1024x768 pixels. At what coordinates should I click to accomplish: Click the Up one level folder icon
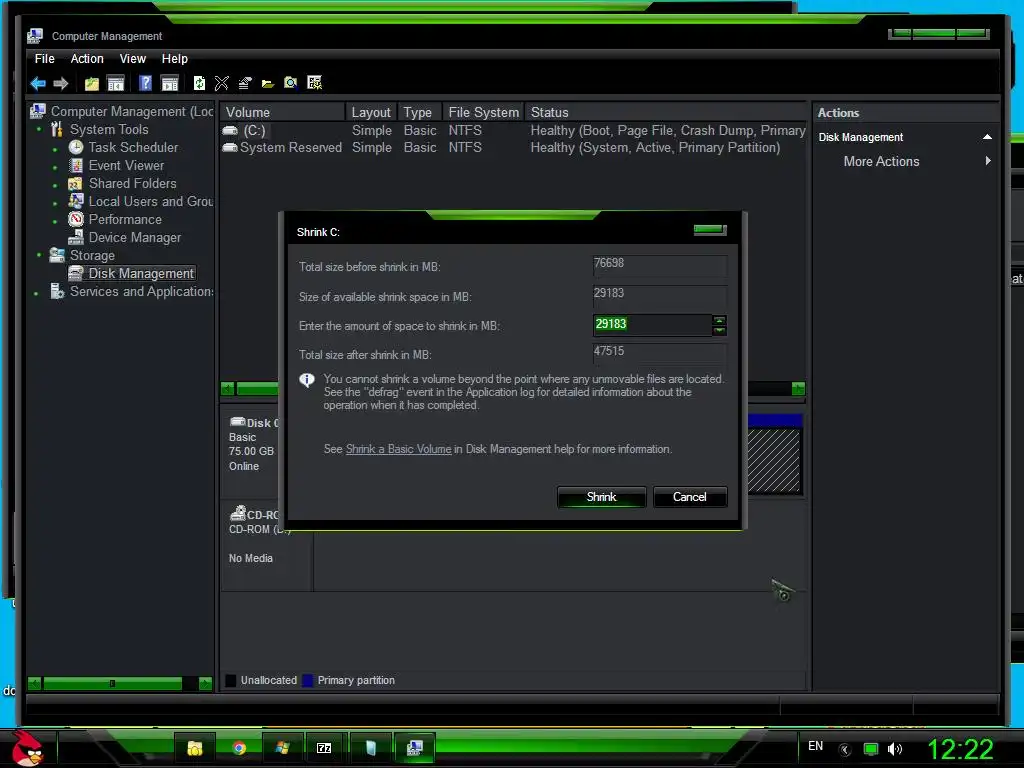[x=91, y=83]
